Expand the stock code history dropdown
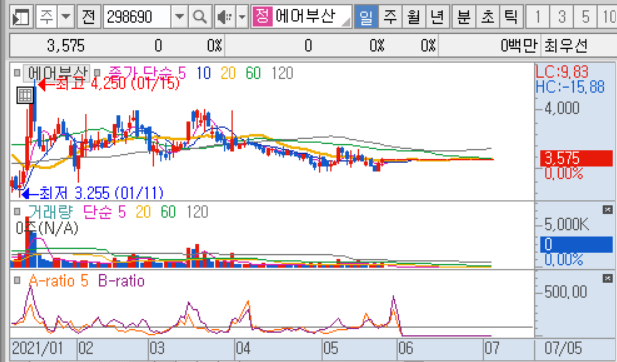This screenshot has width=617, height=362. click(179, 17)
